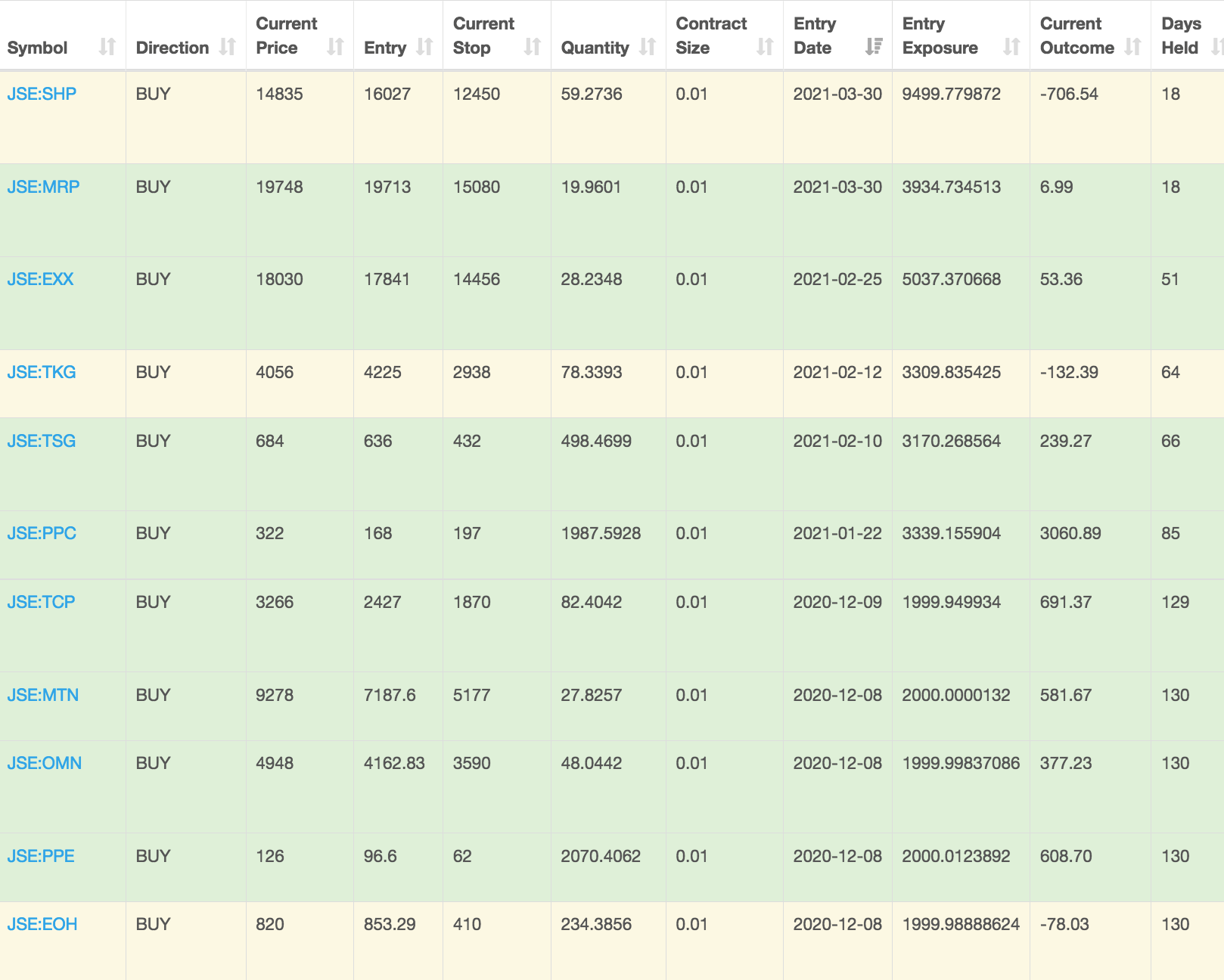This screenshot has width=1224, height=980.
Task: Sort by Contract Size arrows icon
Action: coord(765,47)
